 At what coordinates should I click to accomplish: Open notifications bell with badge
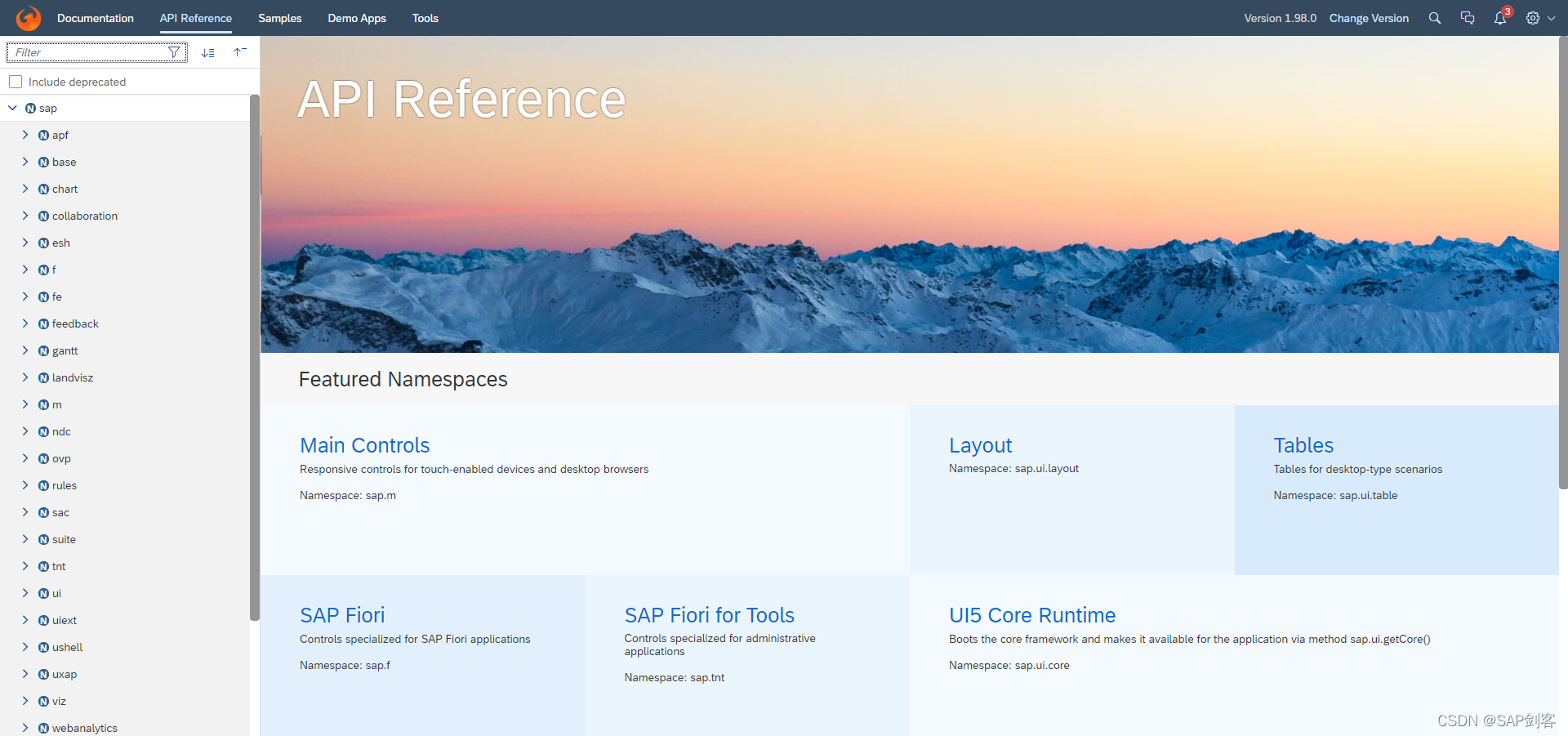pyautogui.click(x=1501, y=17)
